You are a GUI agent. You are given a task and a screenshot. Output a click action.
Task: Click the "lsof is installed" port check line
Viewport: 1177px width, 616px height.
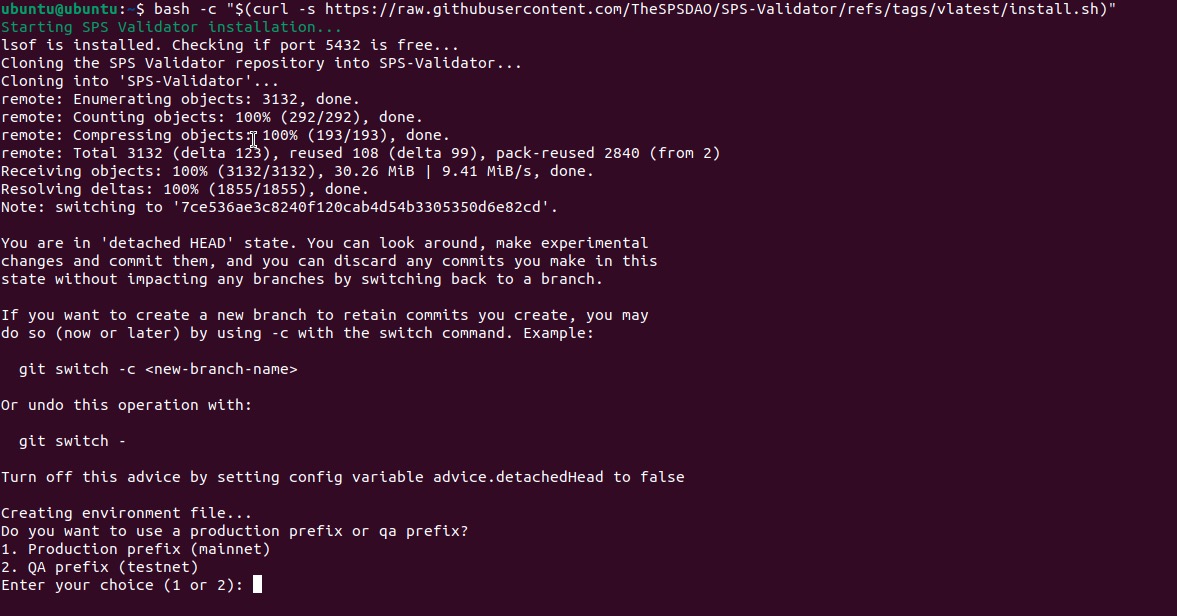pyautogui.click(x=230, y=45)
